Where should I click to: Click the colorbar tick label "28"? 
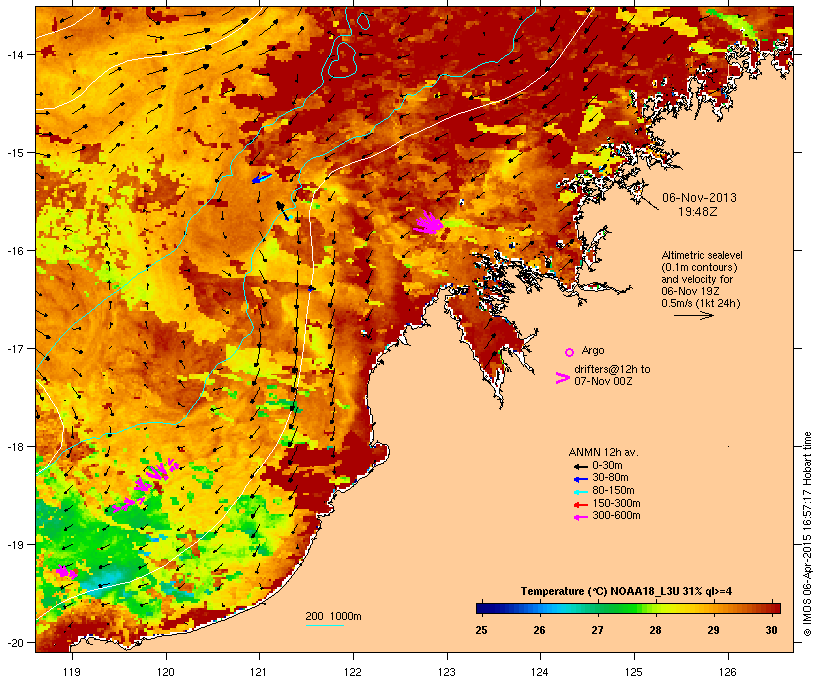pyautogui.click(x=655, y=630)
